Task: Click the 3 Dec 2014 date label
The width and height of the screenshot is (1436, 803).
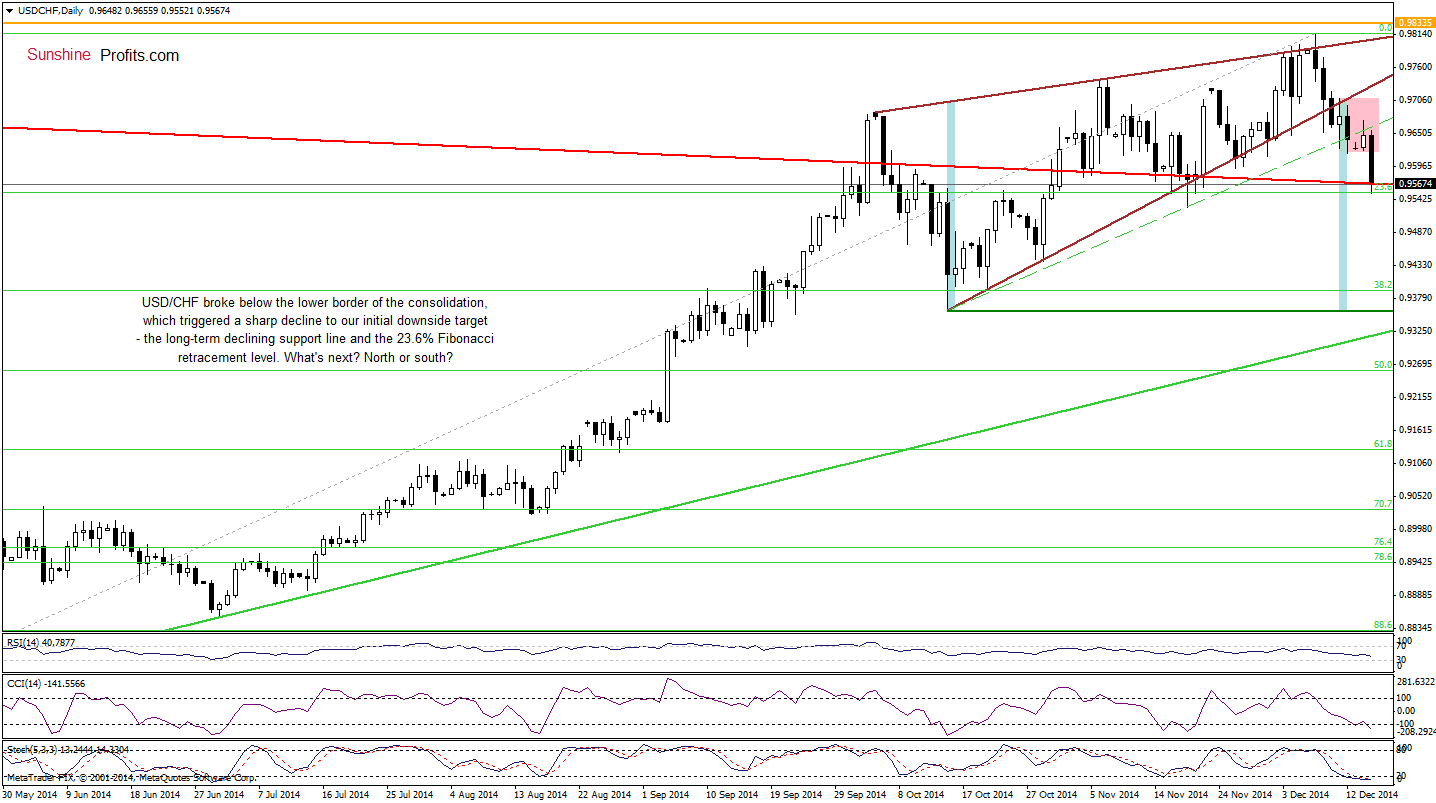Action: point(1305,795)
